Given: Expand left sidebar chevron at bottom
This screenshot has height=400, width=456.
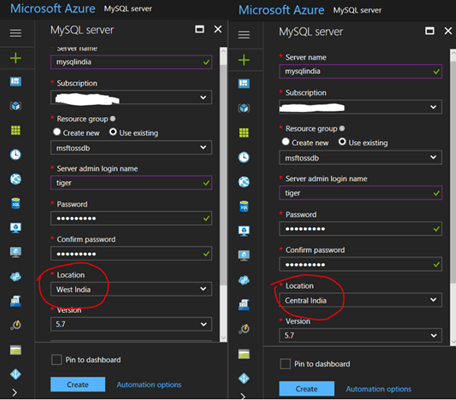Looking at the screenshot, I should pos(14,392).
